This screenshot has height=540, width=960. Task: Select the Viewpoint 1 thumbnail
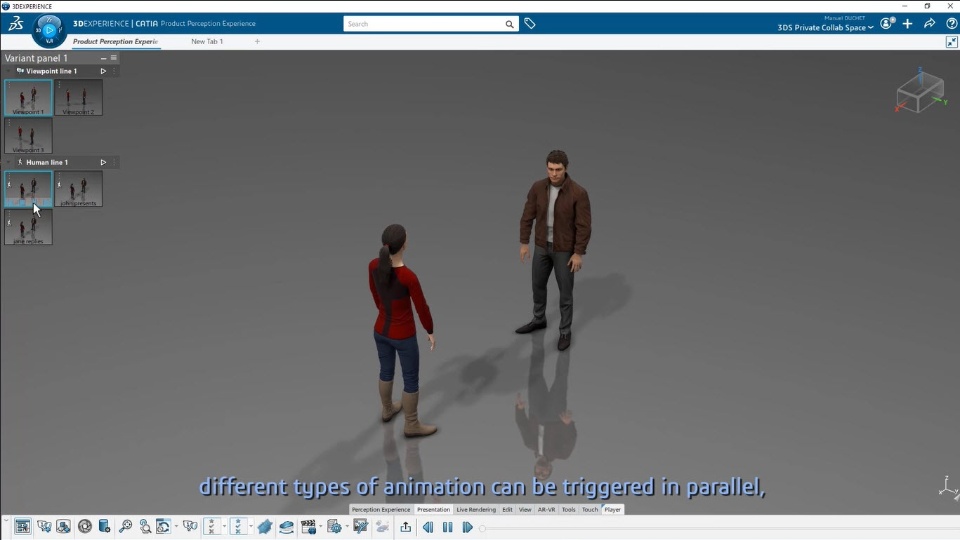(x=28, y=98)
